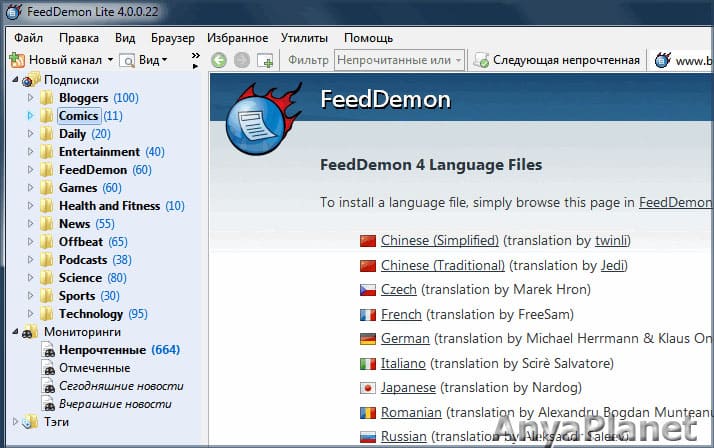Image resolution: width=714 pixels, height=448 pixels.
Task: Open the Czech language link
Action: coord(398,290)
